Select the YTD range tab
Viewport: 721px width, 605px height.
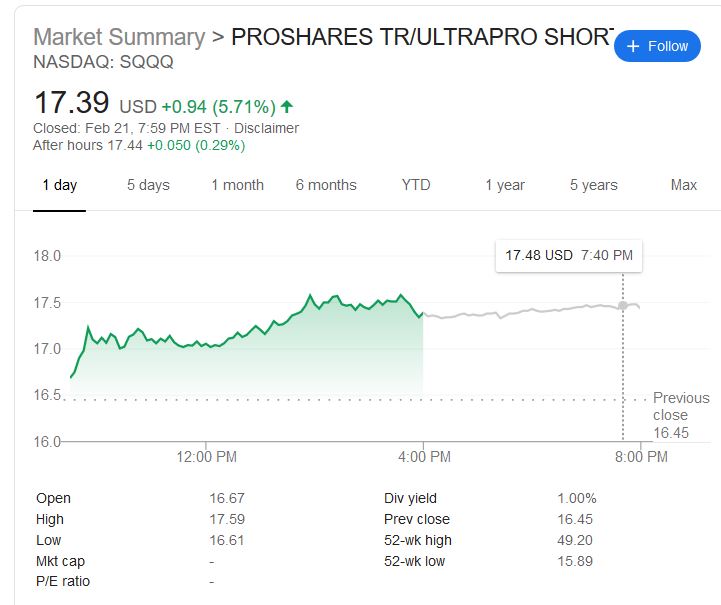tap(416, 185)
